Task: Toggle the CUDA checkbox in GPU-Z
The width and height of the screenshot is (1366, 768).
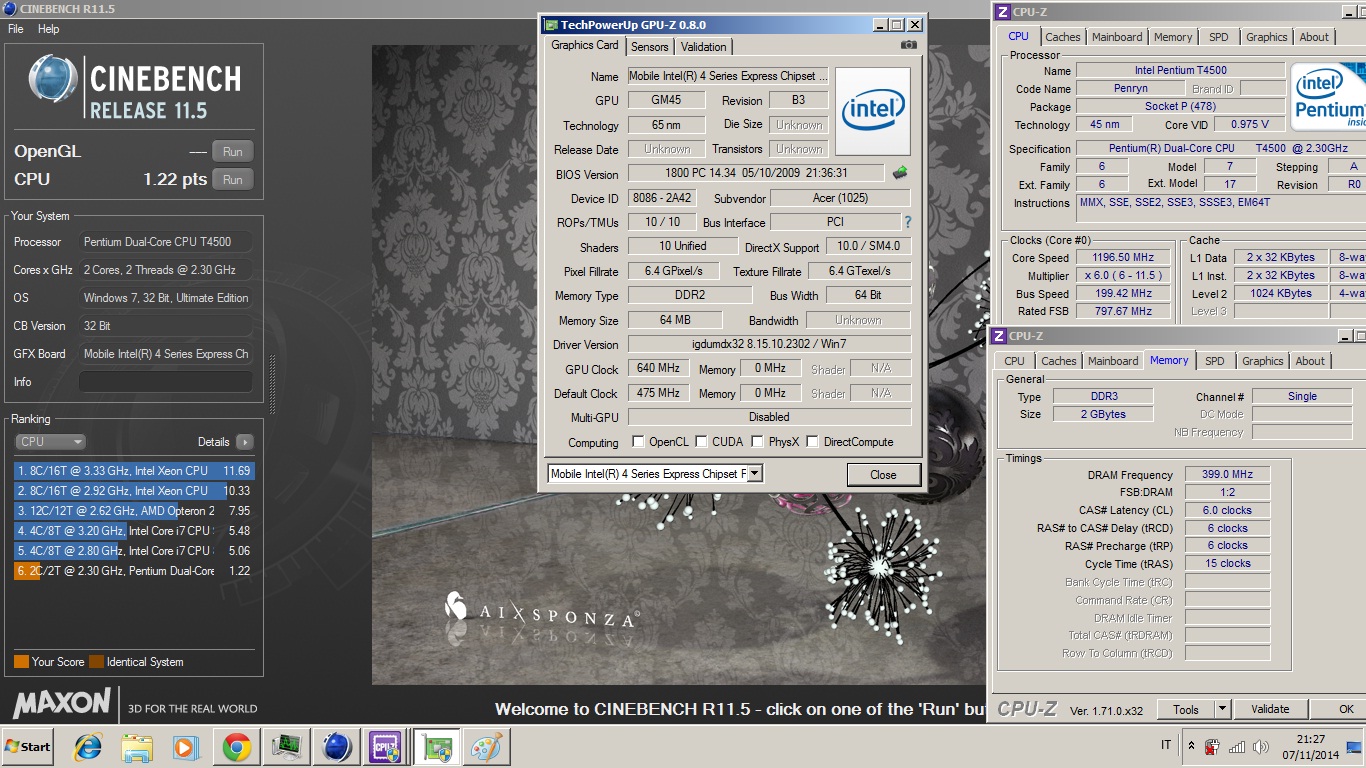Action: click(702, 441)
